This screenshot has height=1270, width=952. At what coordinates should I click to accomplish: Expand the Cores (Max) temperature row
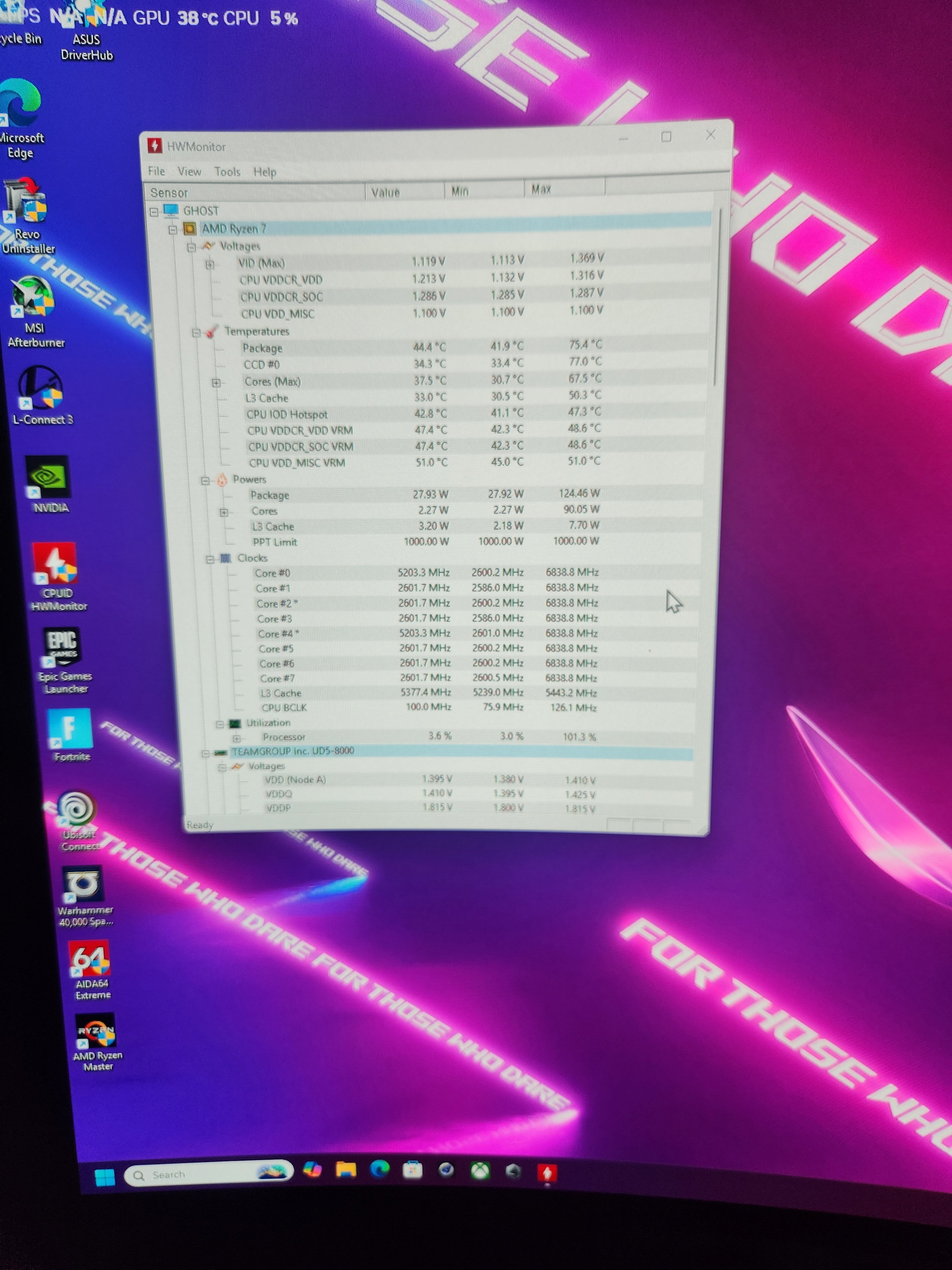tap(216, 382)
